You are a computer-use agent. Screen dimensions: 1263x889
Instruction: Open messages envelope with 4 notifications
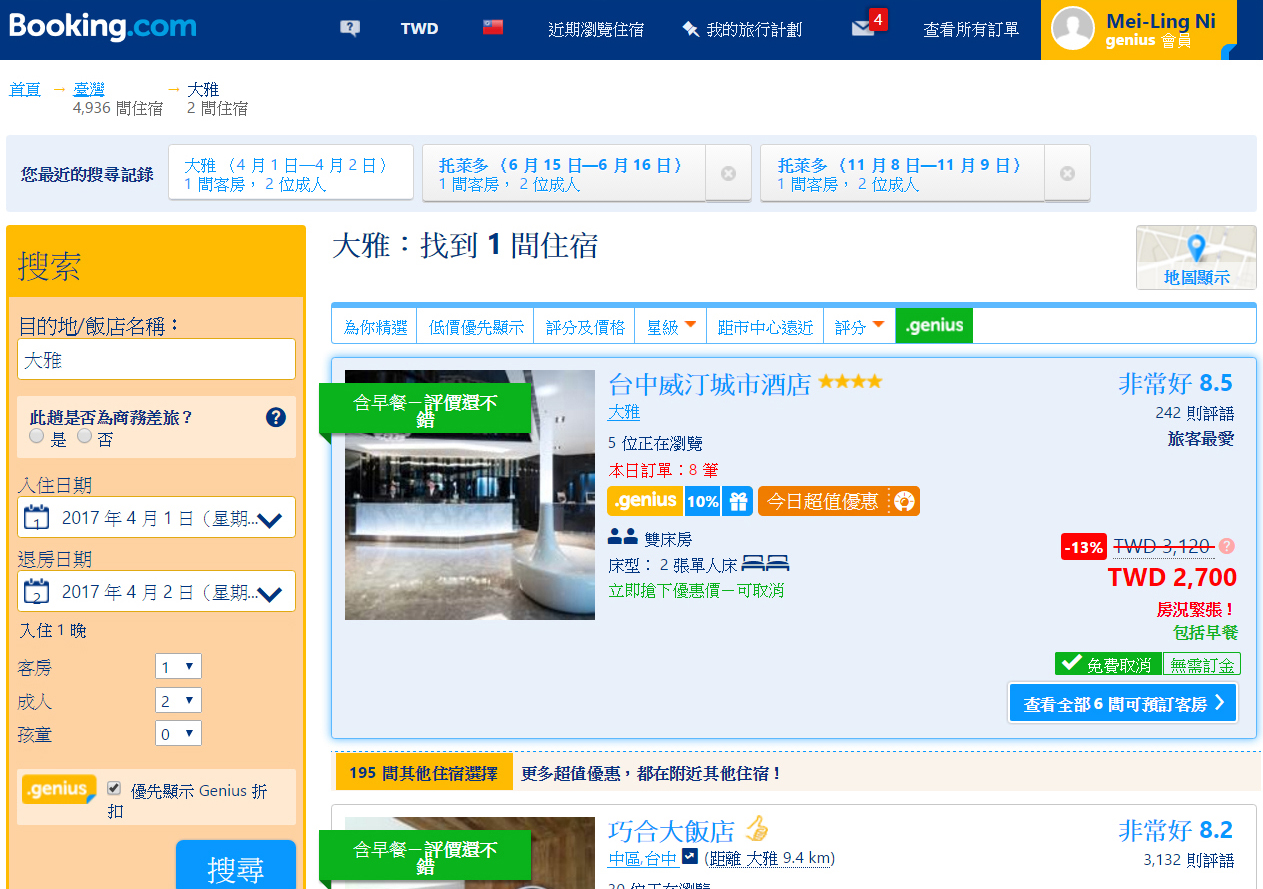tap(868, 25)
